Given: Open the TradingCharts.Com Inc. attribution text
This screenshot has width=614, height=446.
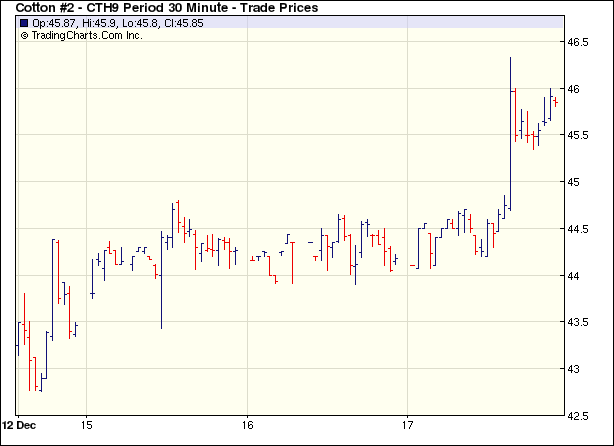Looking at the screenshot, I should tap(88, 35).
